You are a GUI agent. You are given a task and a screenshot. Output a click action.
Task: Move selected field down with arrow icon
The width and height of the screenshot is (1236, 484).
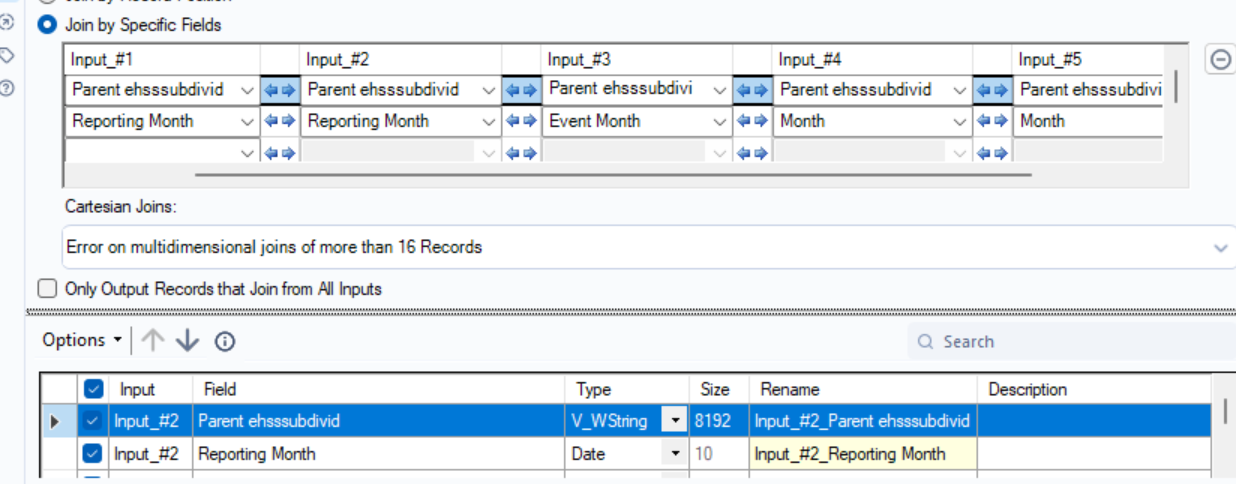tap(187, 341)
